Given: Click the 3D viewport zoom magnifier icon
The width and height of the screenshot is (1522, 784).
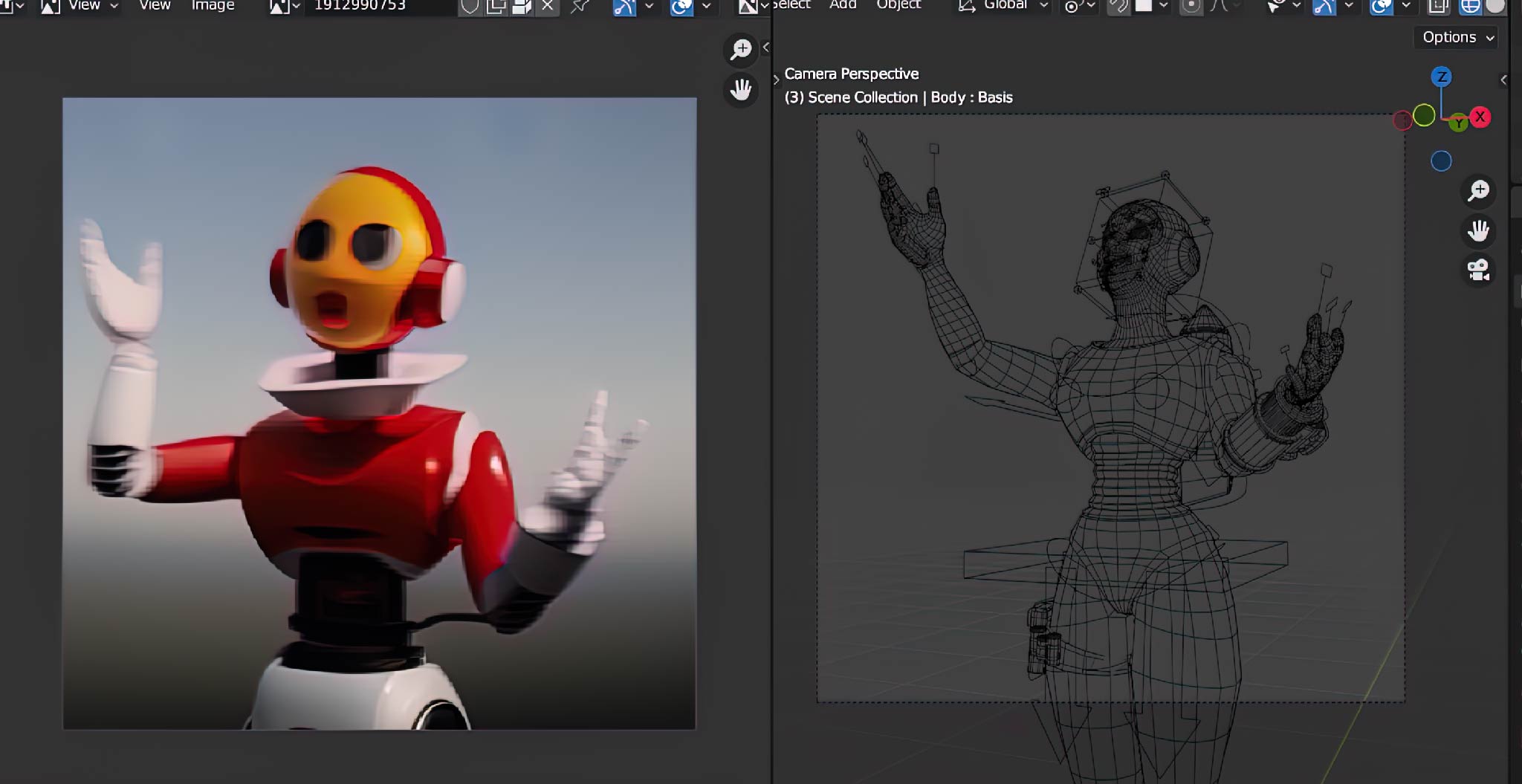Looking at the screenshot, I should pyautogui.click(x=1478, y=191).
